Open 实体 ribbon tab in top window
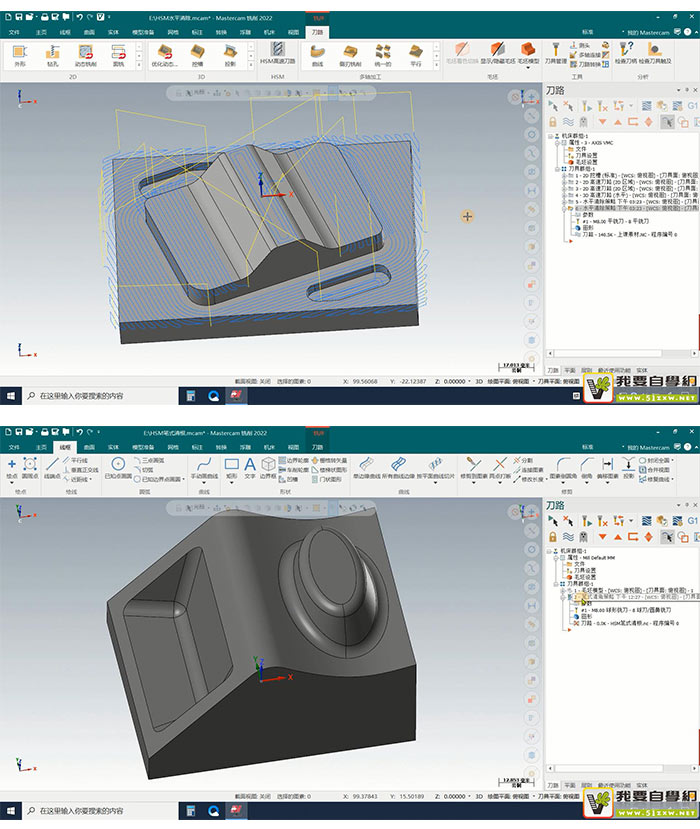 (113, 33)
